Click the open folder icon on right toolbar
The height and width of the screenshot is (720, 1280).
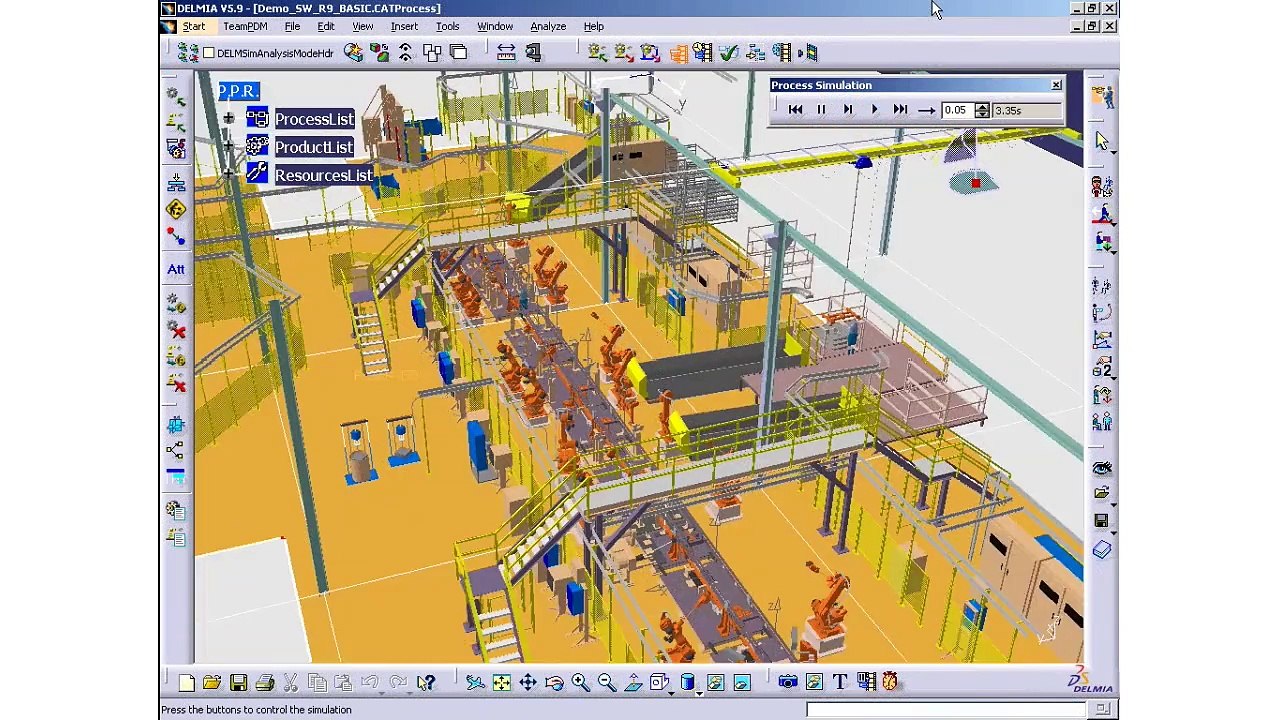[x=1101, y=493]
